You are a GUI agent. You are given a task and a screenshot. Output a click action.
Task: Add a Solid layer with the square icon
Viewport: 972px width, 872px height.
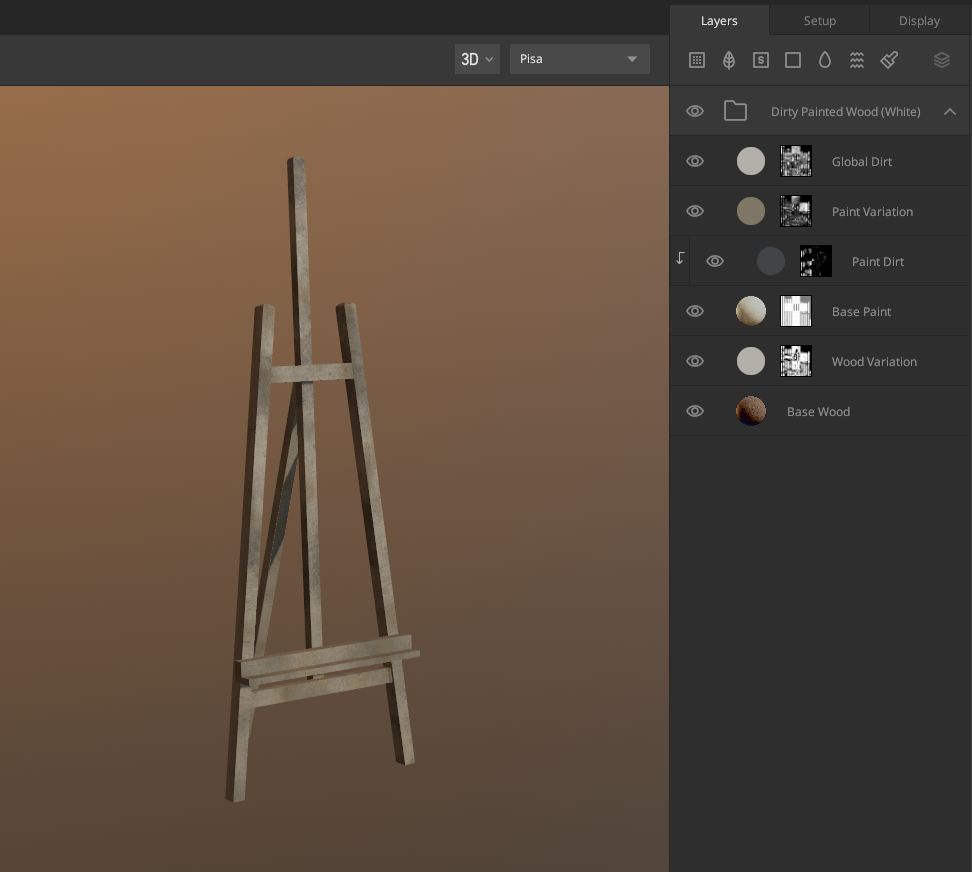click(792, 59)
